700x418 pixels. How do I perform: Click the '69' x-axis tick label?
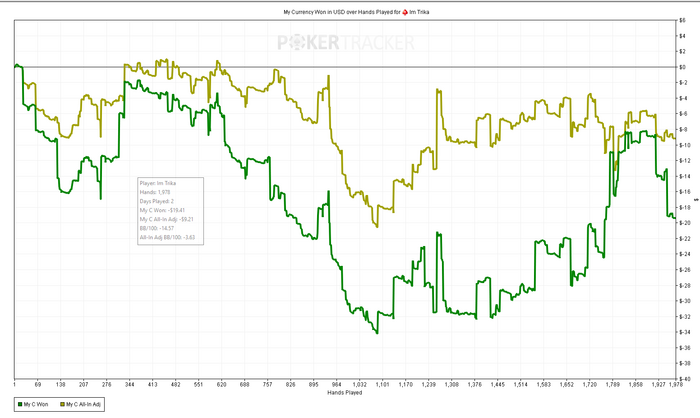tap(38, 385)
